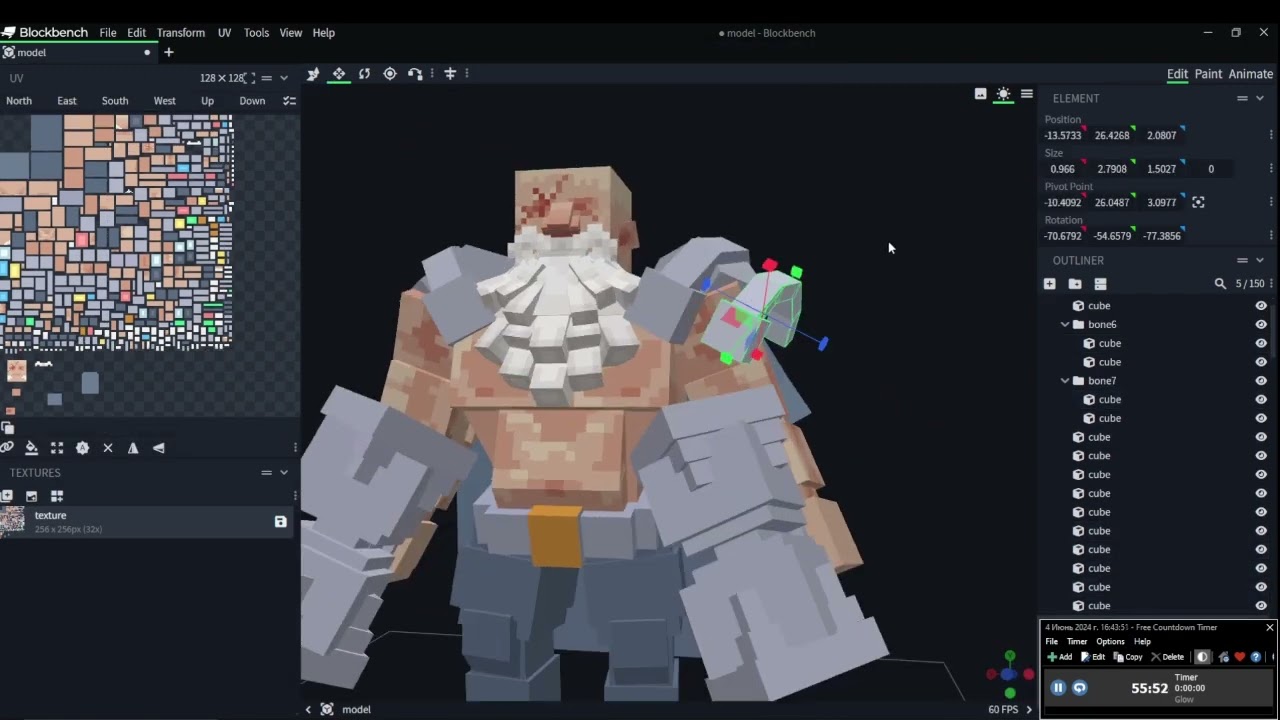Toggle visibility of topmost cube in Outliner
This screenshot has width=1280, height=720.
click(x=1261, y=306)
